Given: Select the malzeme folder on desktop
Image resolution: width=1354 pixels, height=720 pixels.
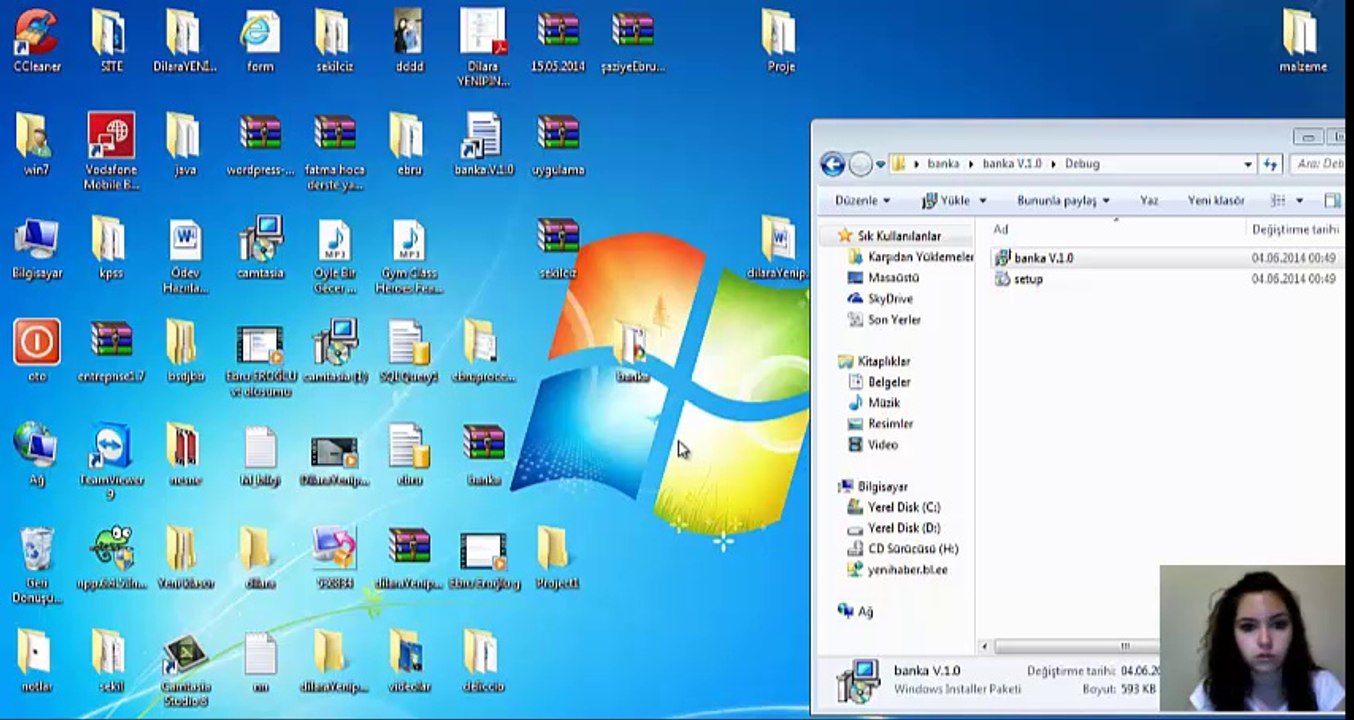Looking at the screenshot, I should pyautogui.click(x=1302, y=40).
